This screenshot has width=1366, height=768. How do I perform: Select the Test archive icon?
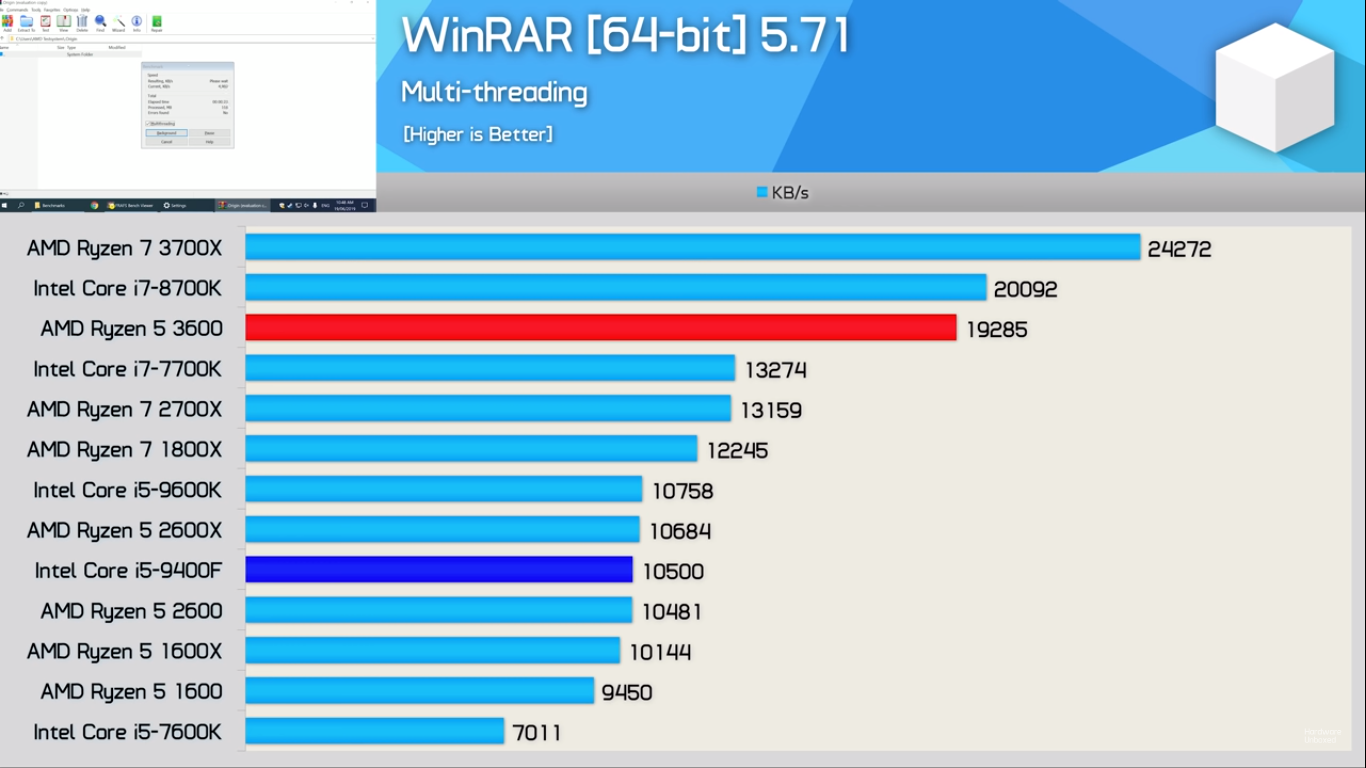tap(45, 22)
